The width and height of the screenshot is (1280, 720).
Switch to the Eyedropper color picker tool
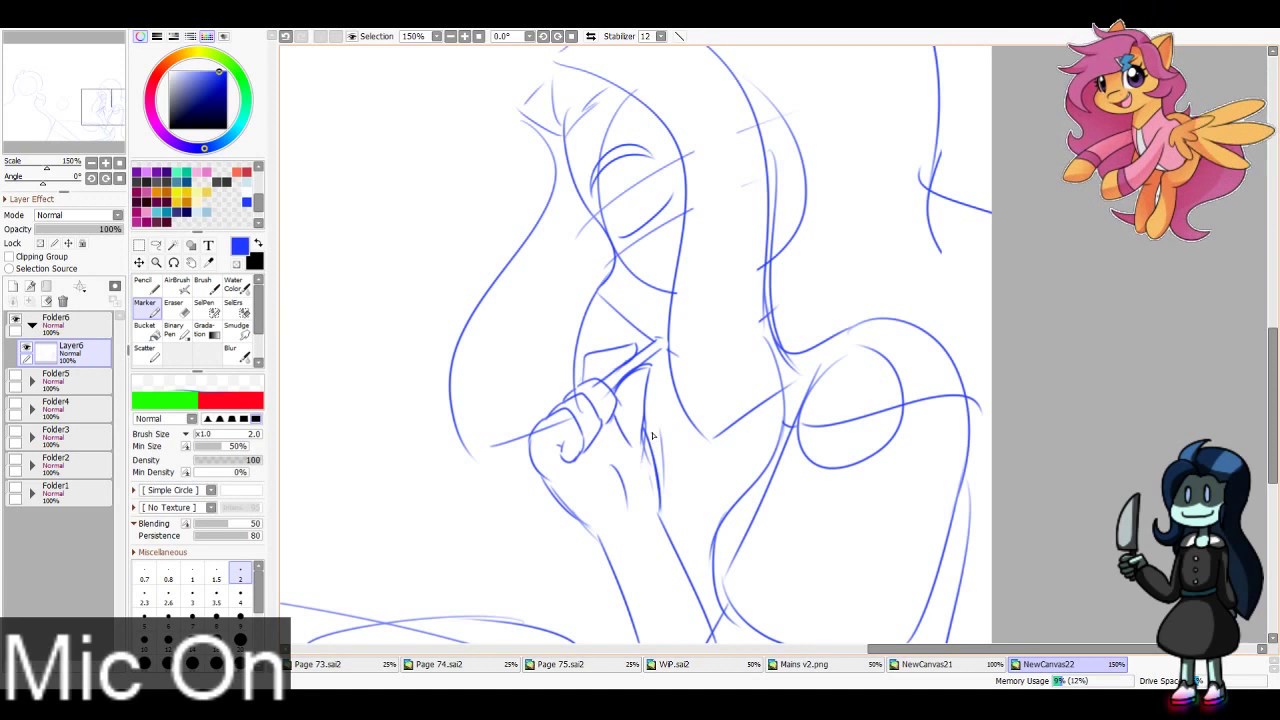click(208, 262)
